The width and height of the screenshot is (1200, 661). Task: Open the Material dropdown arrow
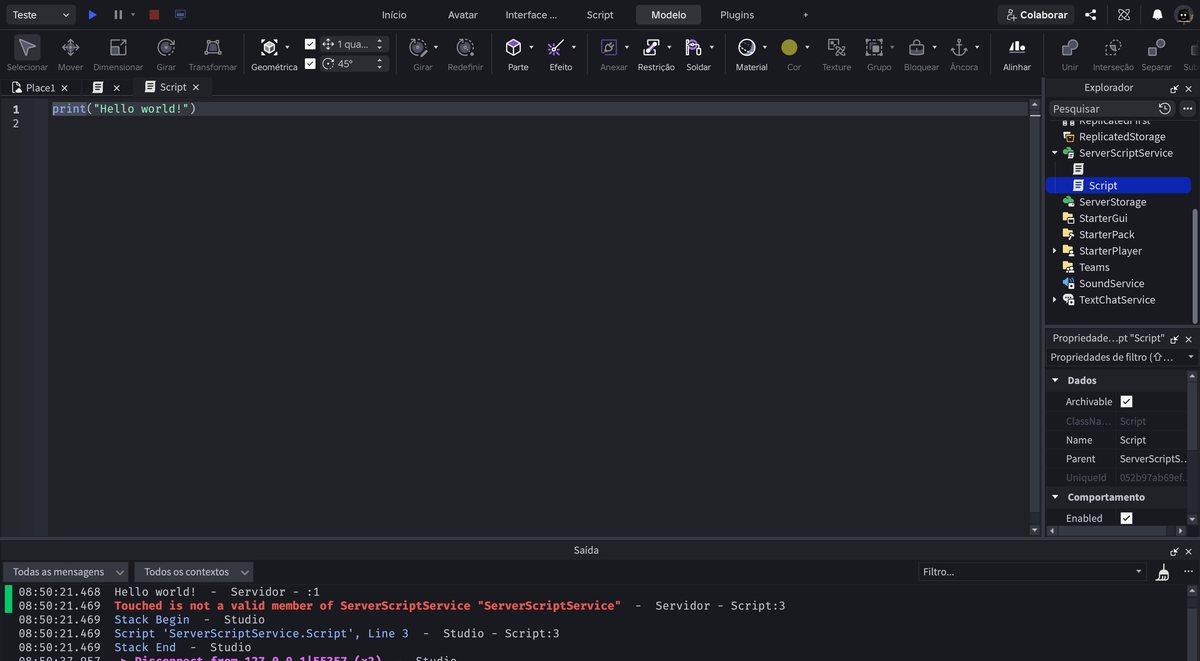(765, 47)
